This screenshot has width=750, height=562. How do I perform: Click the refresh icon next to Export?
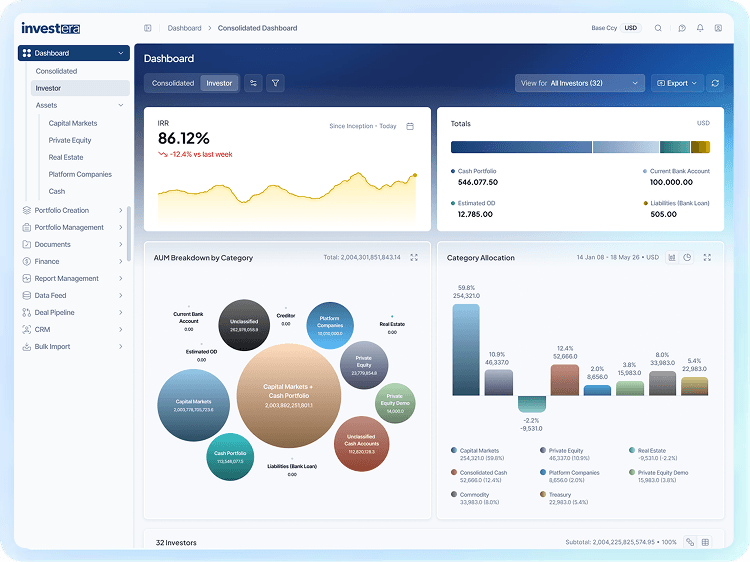click(715, 83)
